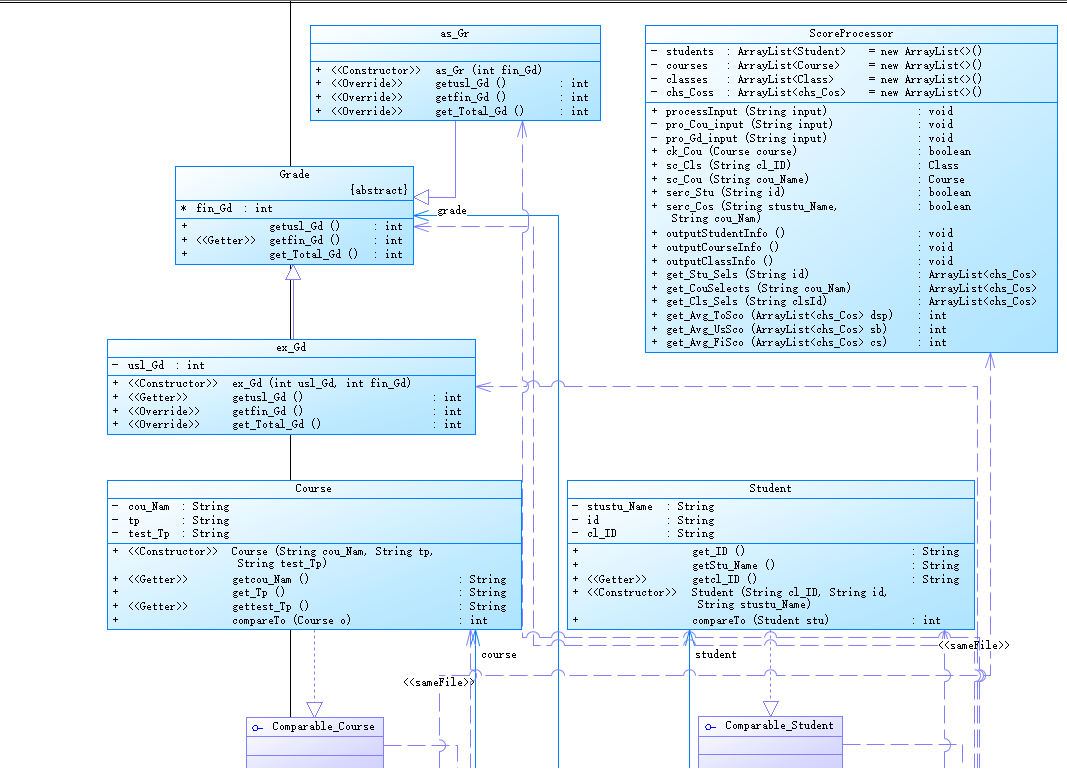Select id : String attribute in Student
Image resolution: width=1067 pixels, height=769 pixels.
point(643,521)
